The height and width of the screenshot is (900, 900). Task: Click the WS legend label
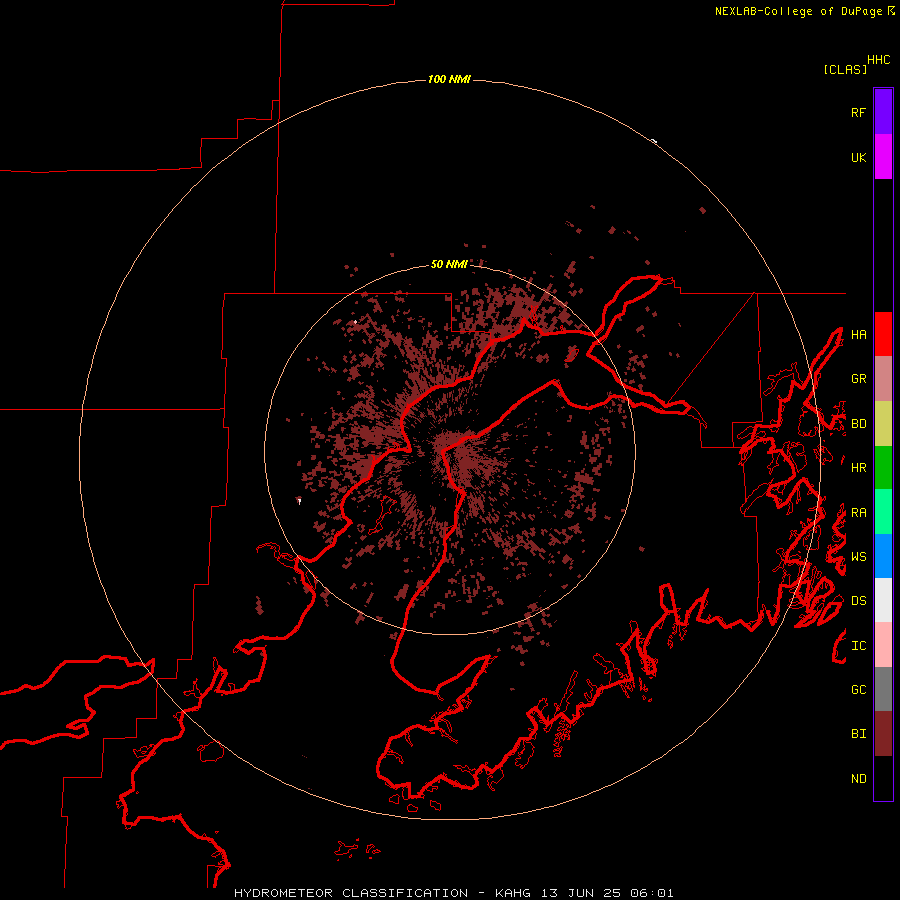pos(858,557)
